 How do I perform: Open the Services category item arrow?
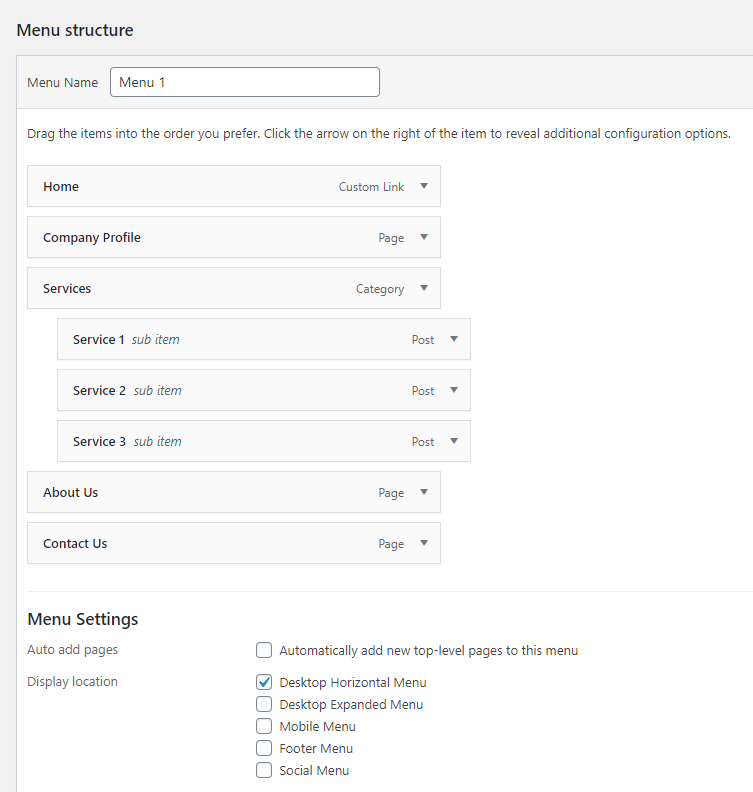[424, 288]
